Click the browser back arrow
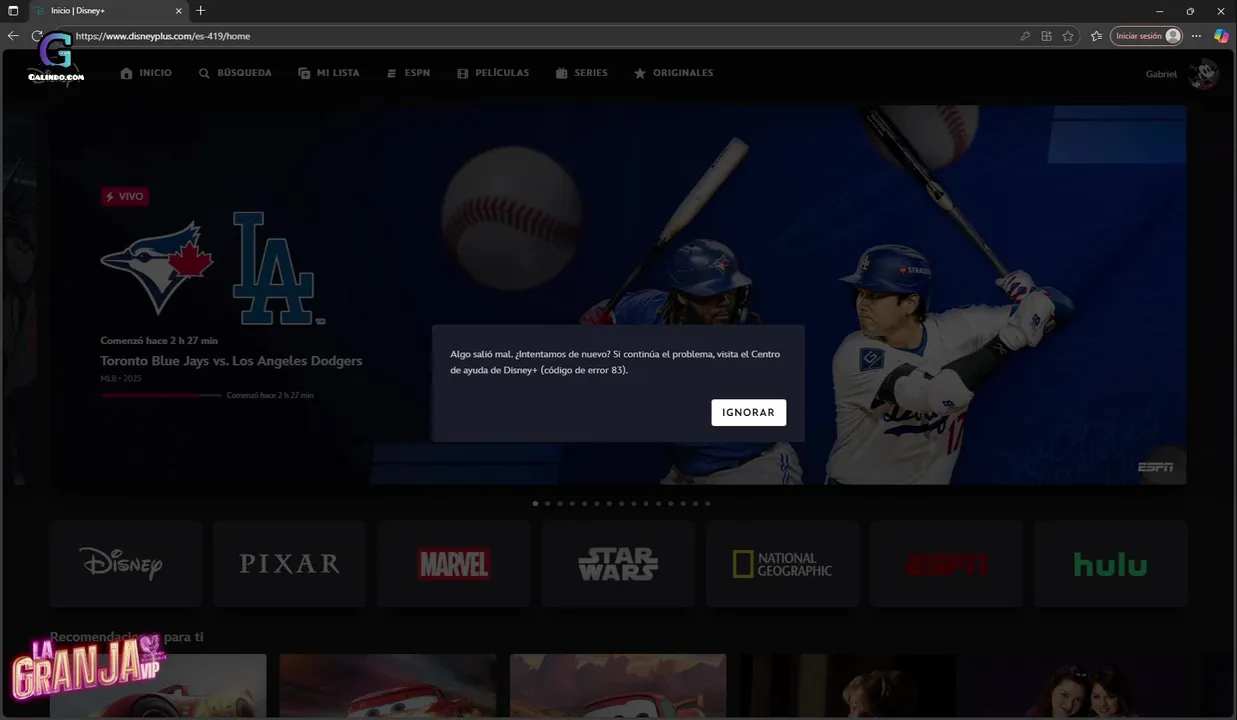 coord(13,35)
